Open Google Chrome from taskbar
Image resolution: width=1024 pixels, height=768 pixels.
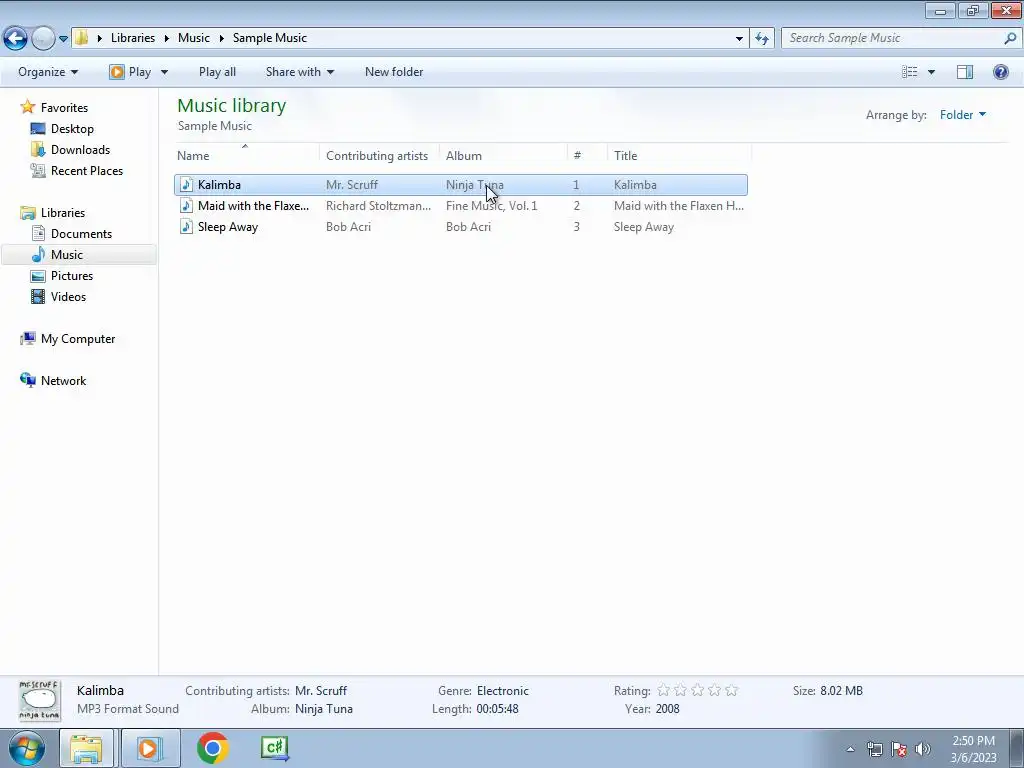click(213, 748)
